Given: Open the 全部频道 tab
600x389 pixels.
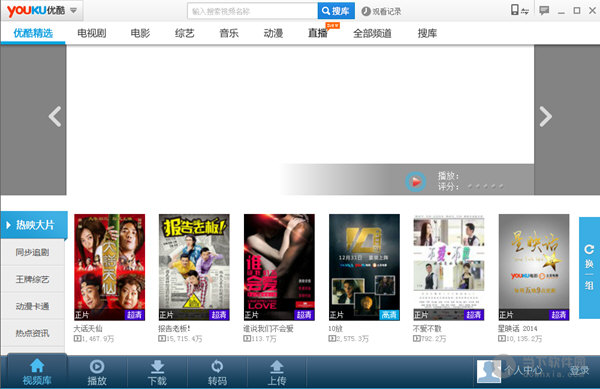Looking at the screenshot, I should (372, 33).
